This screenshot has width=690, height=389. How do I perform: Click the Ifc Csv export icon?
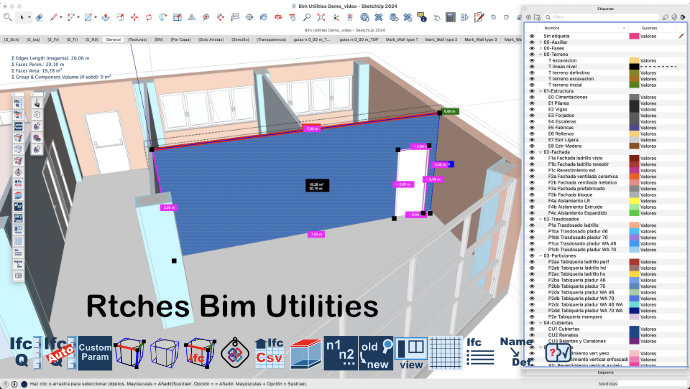(269, 352)
